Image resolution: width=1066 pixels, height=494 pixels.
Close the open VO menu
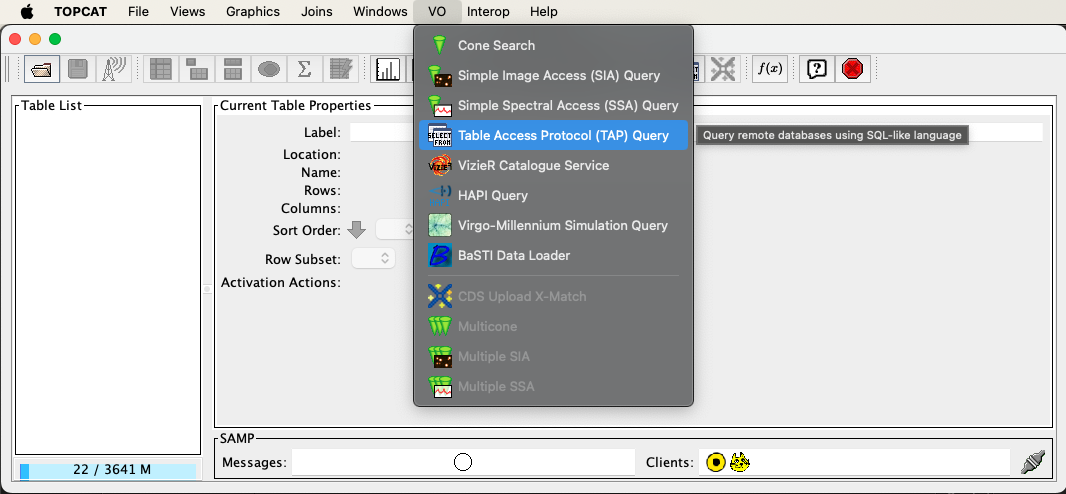click(437, 12)
